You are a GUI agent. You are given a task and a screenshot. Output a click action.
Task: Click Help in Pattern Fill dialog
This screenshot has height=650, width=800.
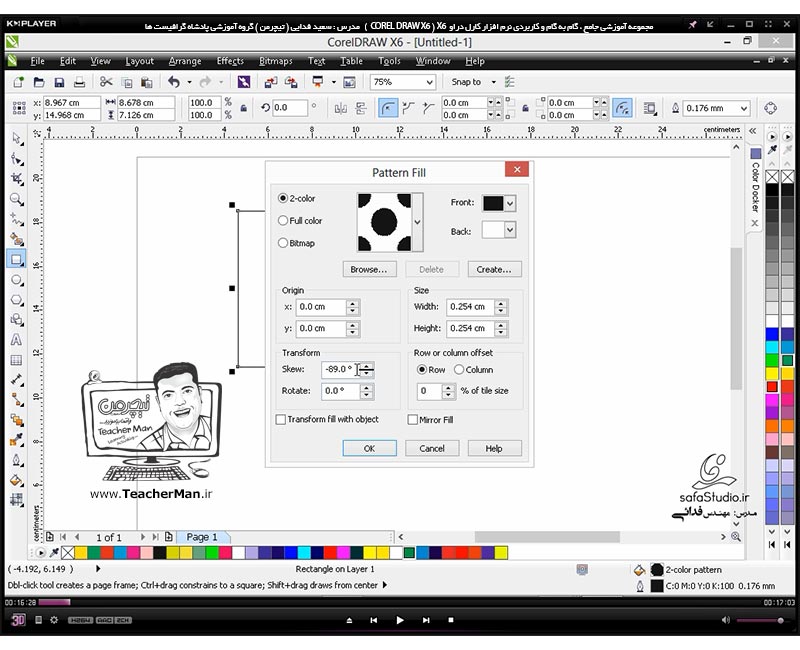(x=494, y=448)
